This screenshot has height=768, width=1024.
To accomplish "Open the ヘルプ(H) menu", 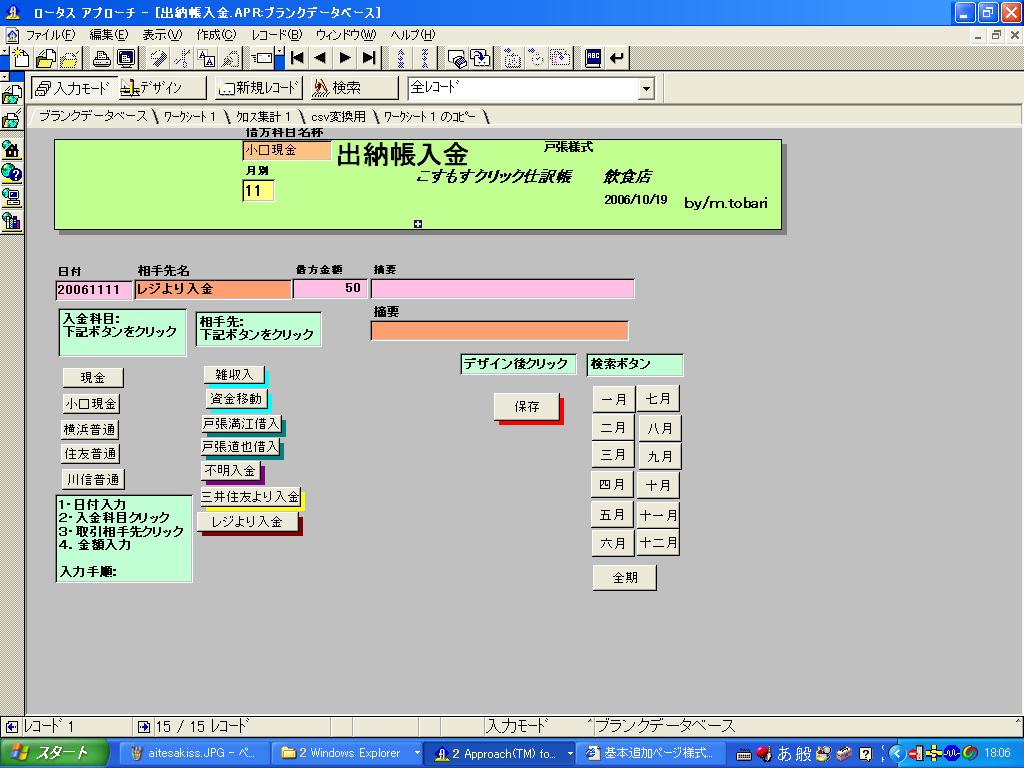I will click(413, 35).
